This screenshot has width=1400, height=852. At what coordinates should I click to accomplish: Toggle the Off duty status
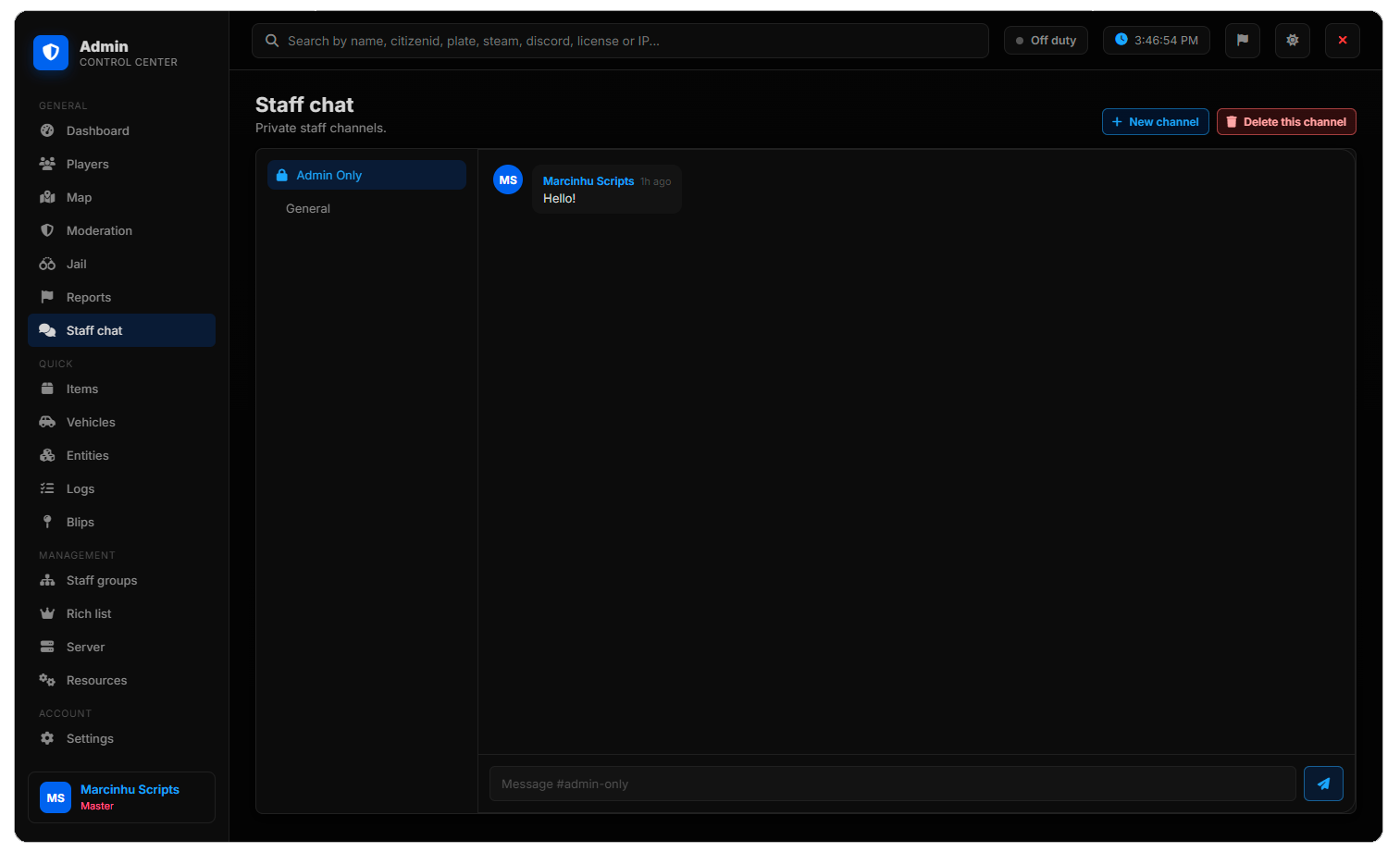(1046, 41)
